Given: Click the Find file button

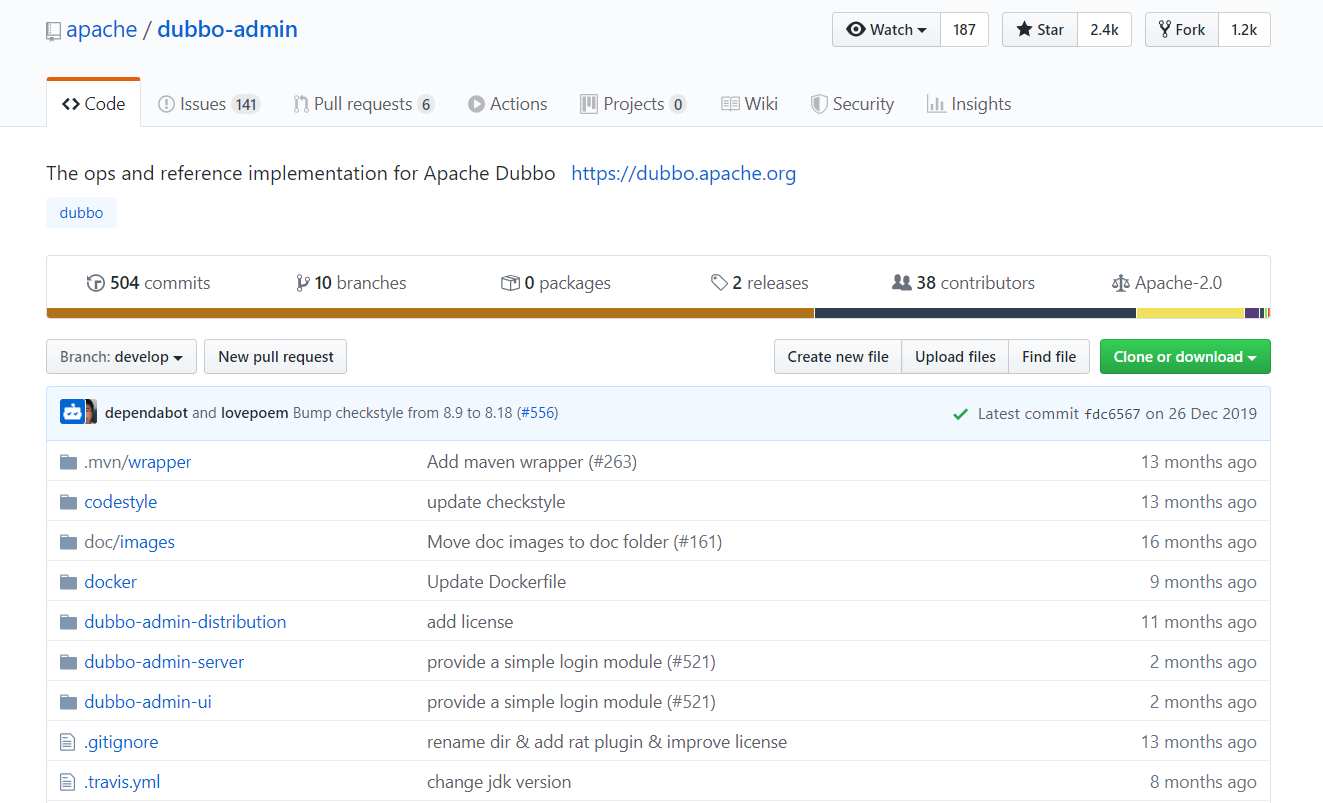Looking at the screenshot, I should 1049,357.
